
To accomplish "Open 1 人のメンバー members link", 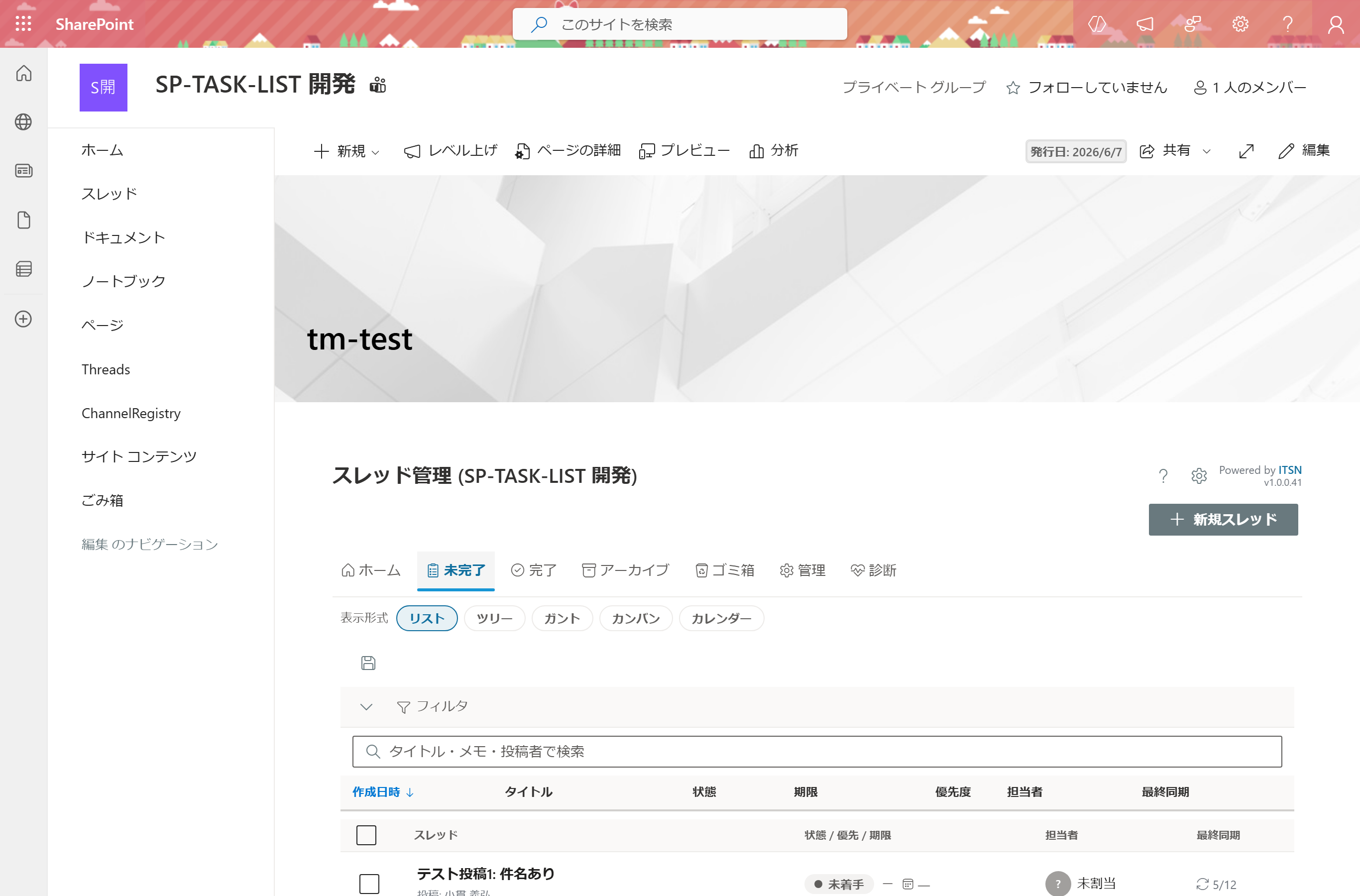I will [1249, 88].
